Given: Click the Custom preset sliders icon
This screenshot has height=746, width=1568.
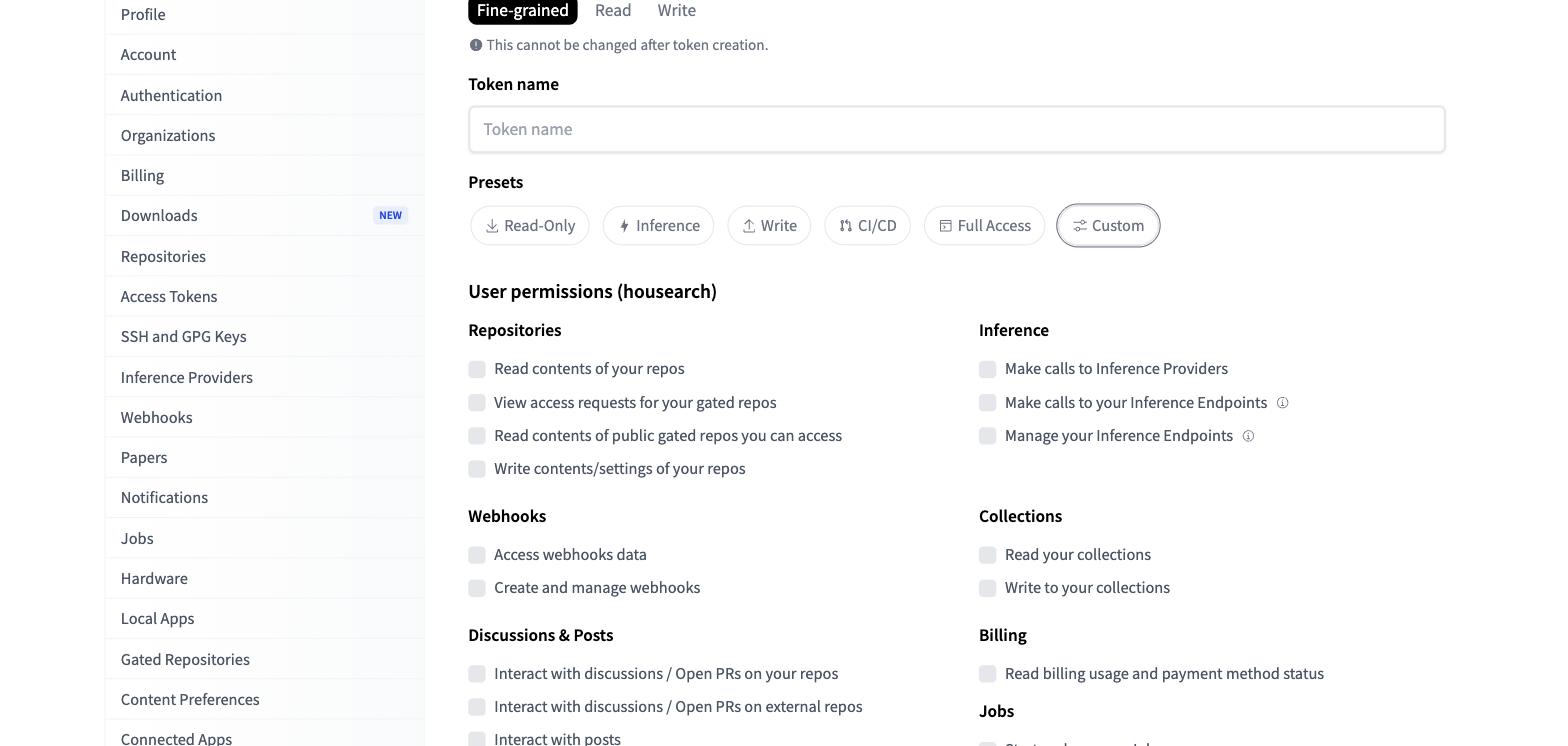Looking at the screenshot, I should click(x=1080, y=226).
